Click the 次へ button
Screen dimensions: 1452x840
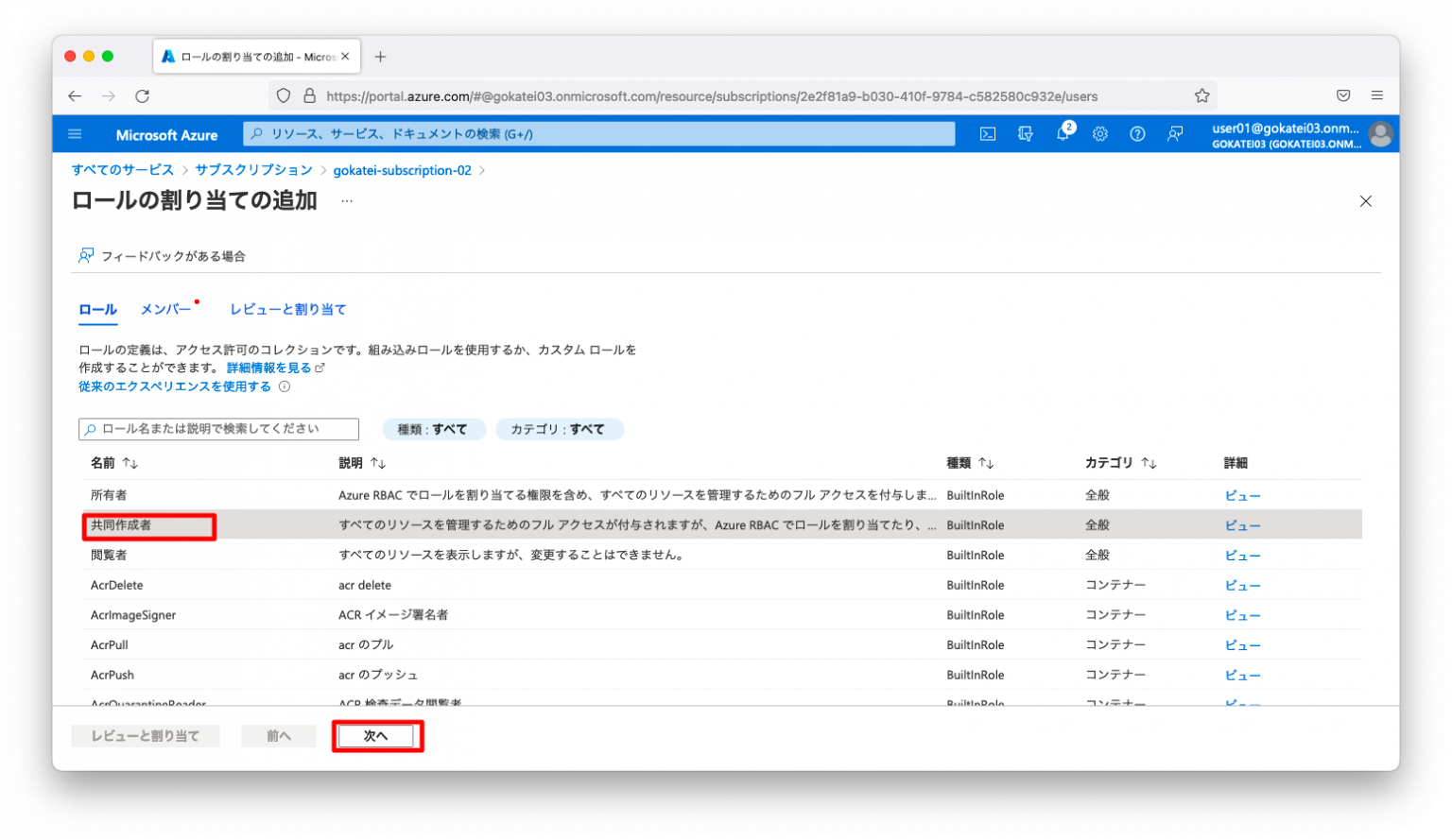[x=377, y=735]
